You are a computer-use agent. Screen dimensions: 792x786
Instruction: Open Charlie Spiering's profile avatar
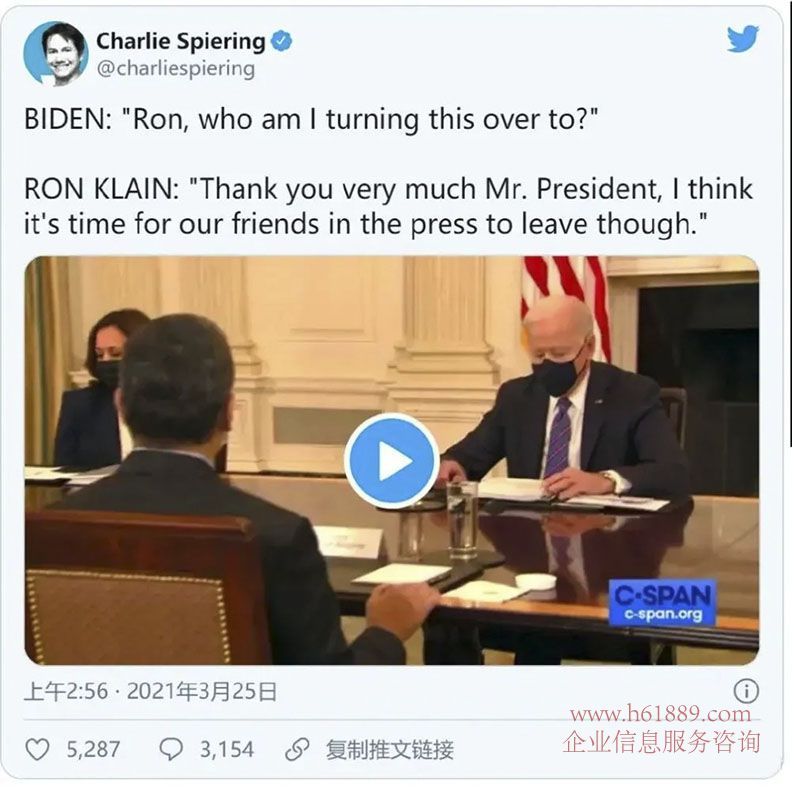coord(56,54)
